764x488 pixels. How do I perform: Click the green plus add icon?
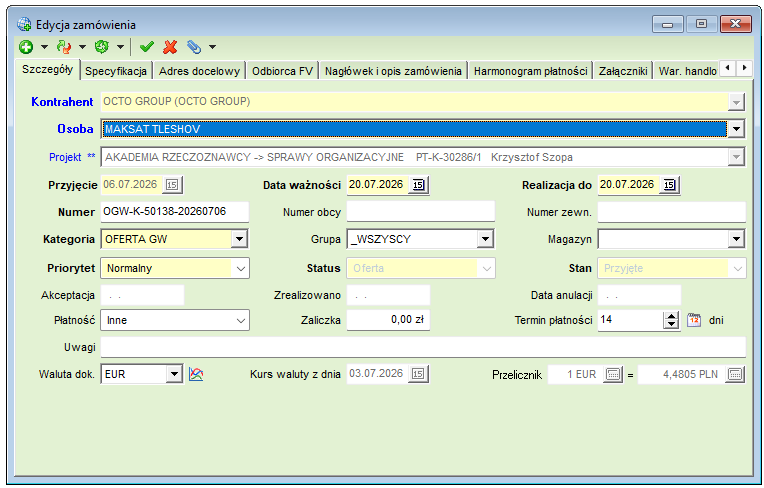pyautogui.click(x=26, y=47)
